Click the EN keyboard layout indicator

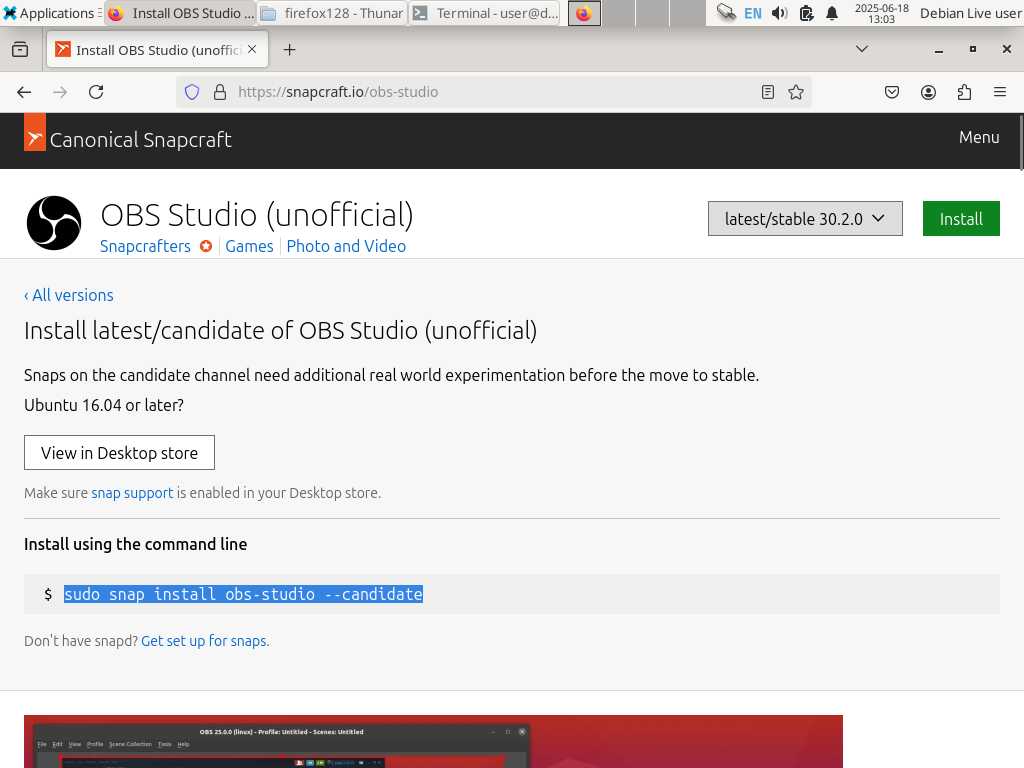(x=753, y=13)
